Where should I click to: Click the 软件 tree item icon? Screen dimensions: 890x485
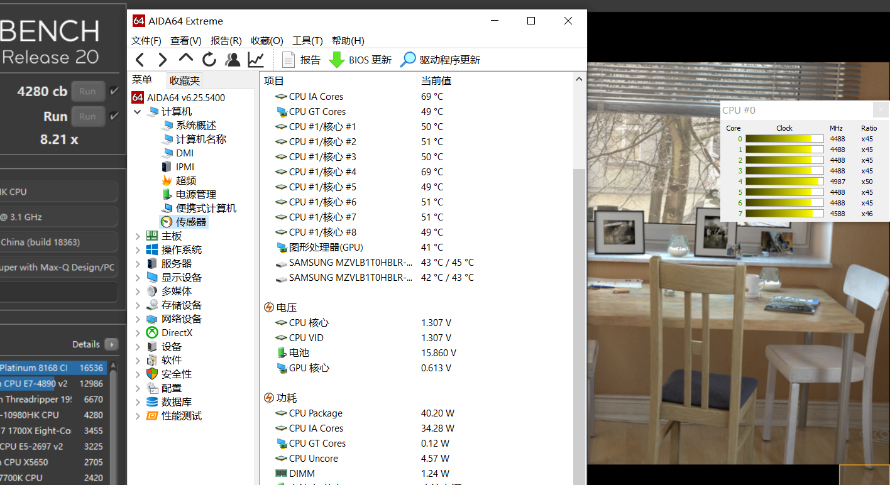tap(152, 360)
